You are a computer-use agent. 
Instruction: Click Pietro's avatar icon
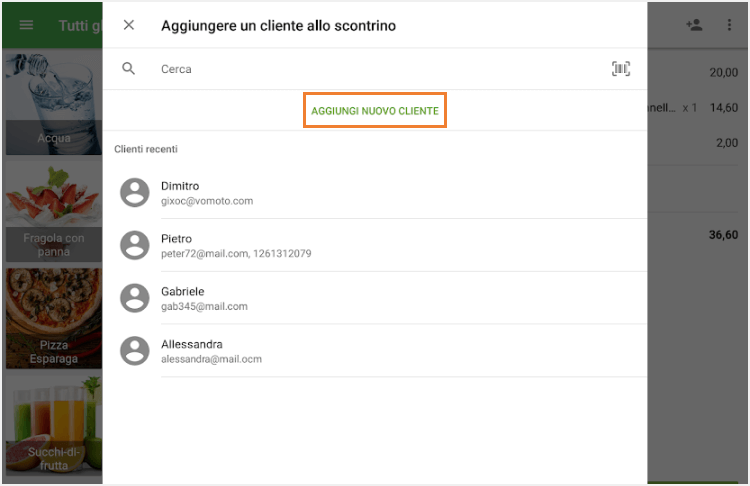click(x=134, y=245)
